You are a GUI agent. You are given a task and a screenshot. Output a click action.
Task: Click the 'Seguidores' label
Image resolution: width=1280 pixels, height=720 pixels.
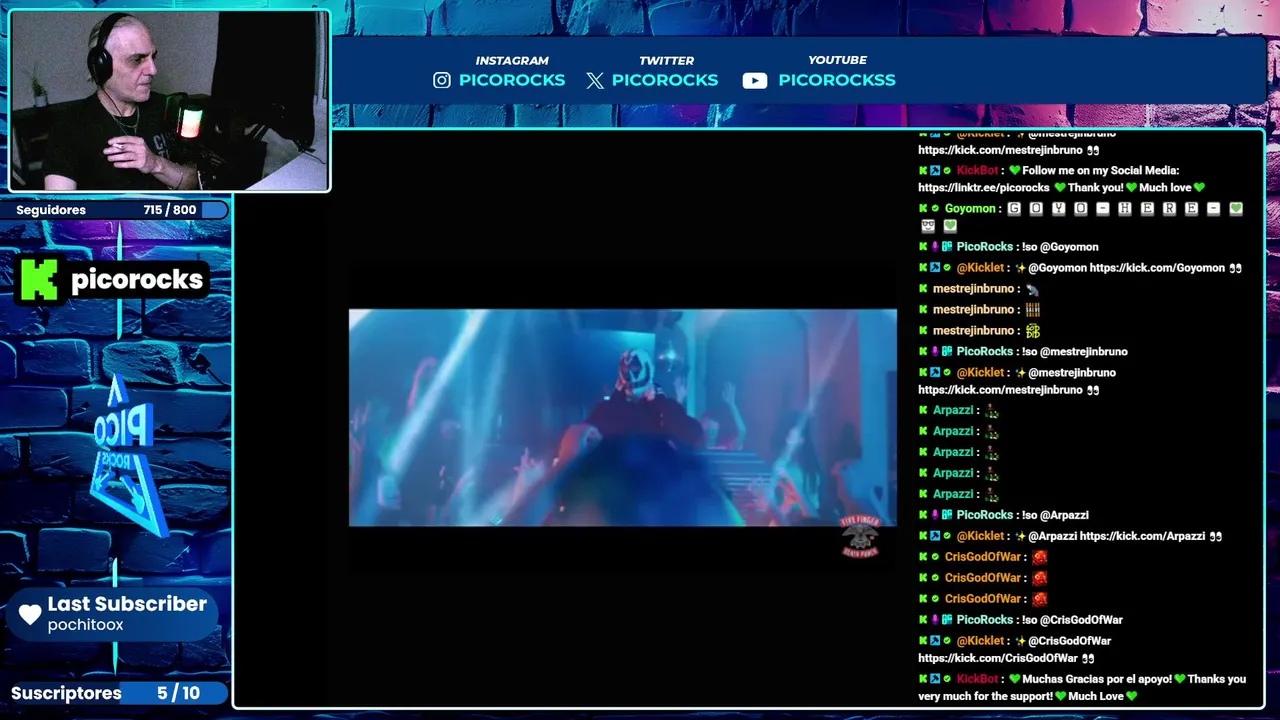coord(51,210)
